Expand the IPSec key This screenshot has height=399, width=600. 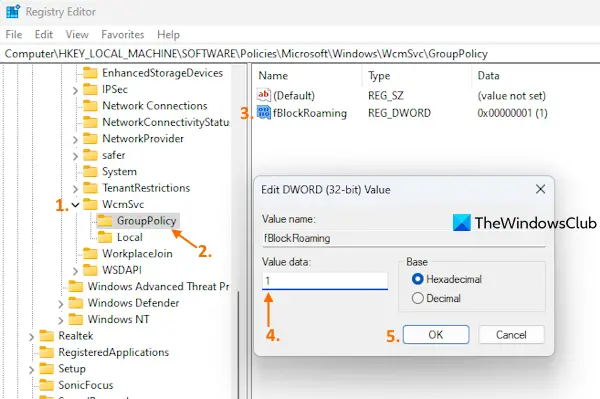pyautogui.click(x=75, y=90)
